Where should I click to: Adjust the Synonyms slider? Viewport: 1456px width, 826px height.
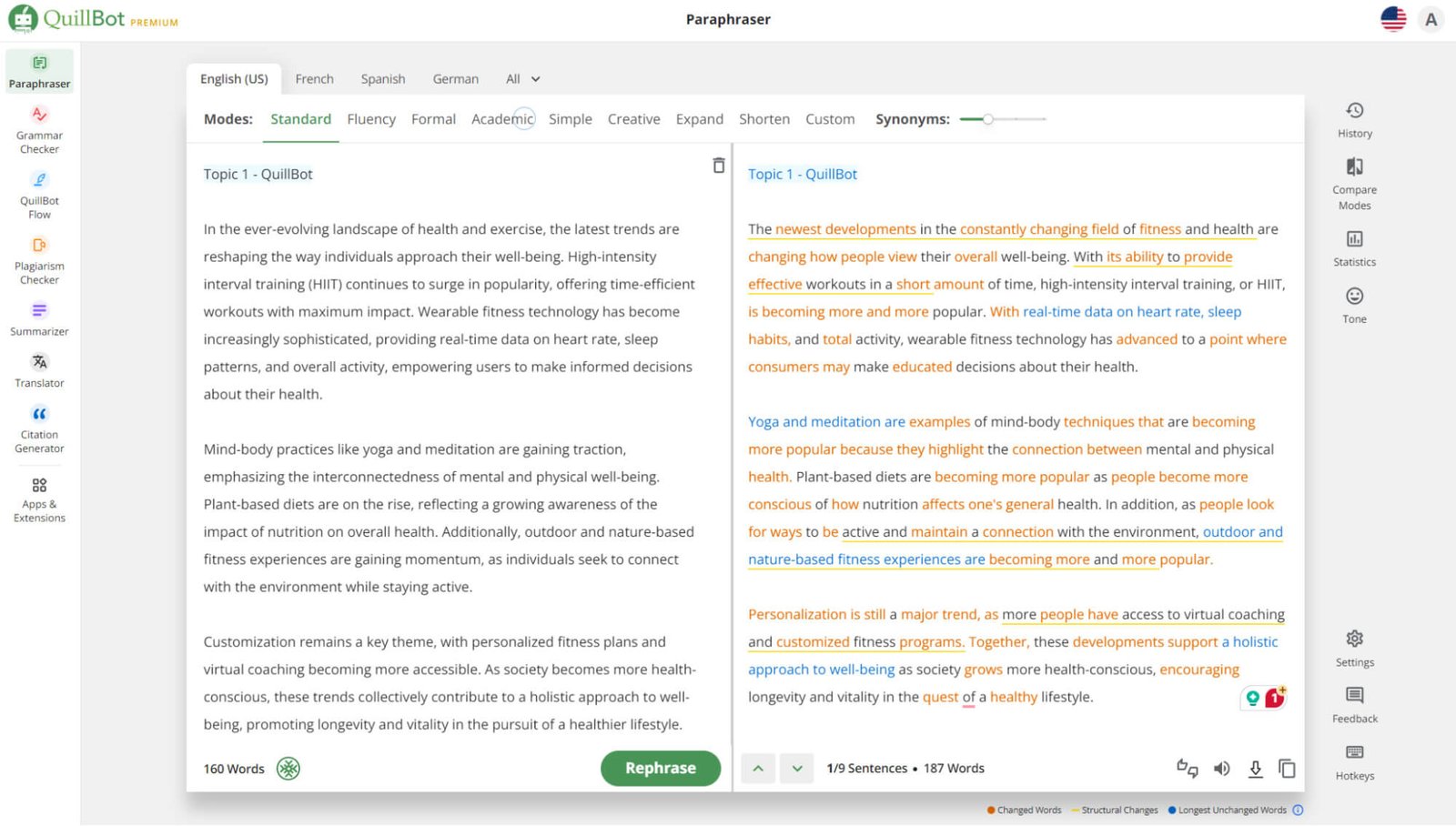[x=987, y=119]
